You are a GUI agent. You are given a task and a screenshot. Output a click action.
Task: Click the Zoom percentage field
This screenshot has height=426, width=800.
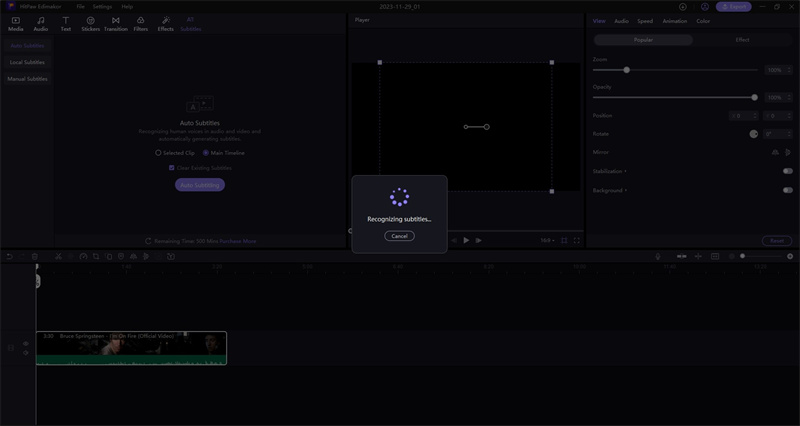778,70
